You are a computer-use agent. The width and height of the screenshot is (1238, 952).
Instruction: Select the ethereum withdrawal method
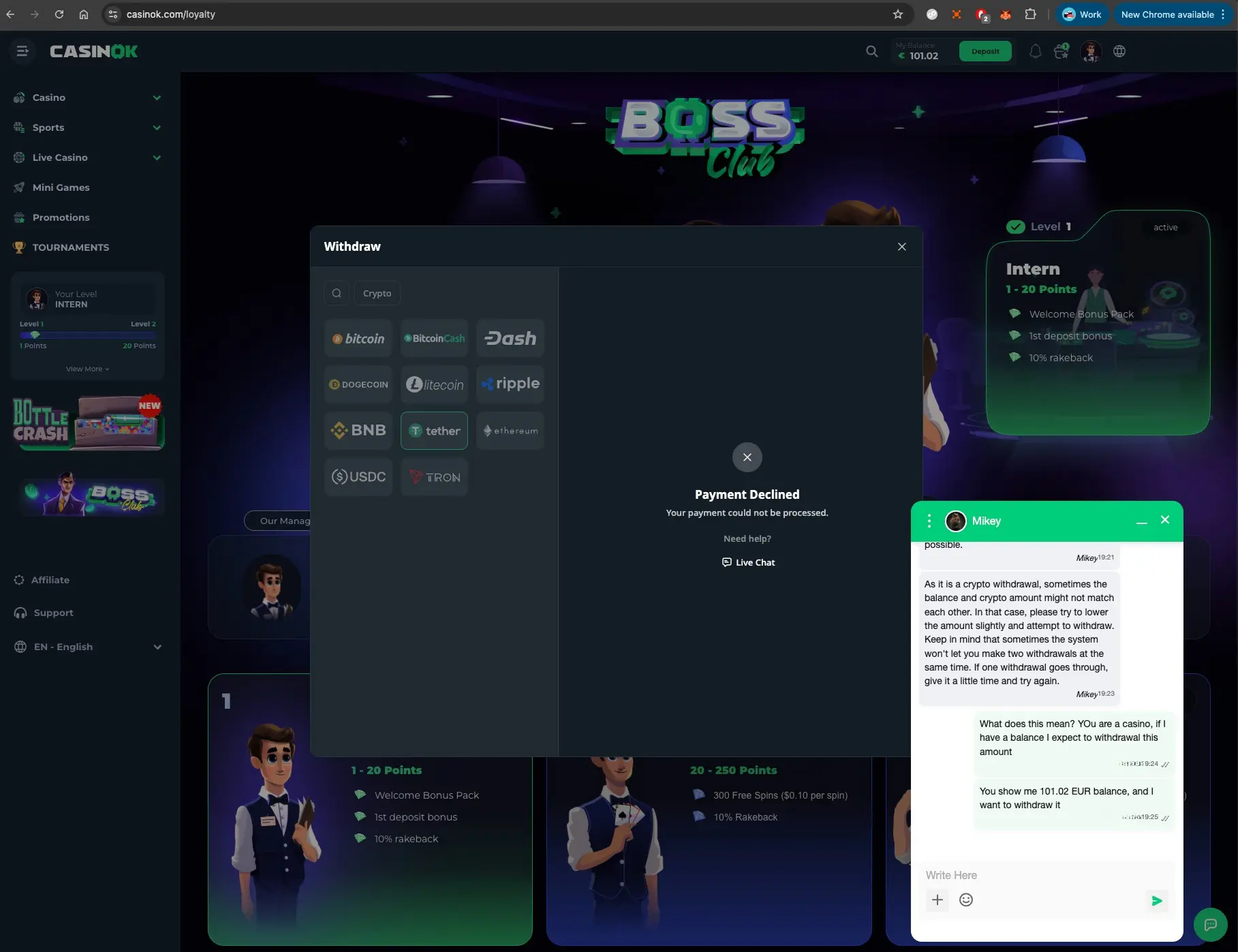[510, 431]
